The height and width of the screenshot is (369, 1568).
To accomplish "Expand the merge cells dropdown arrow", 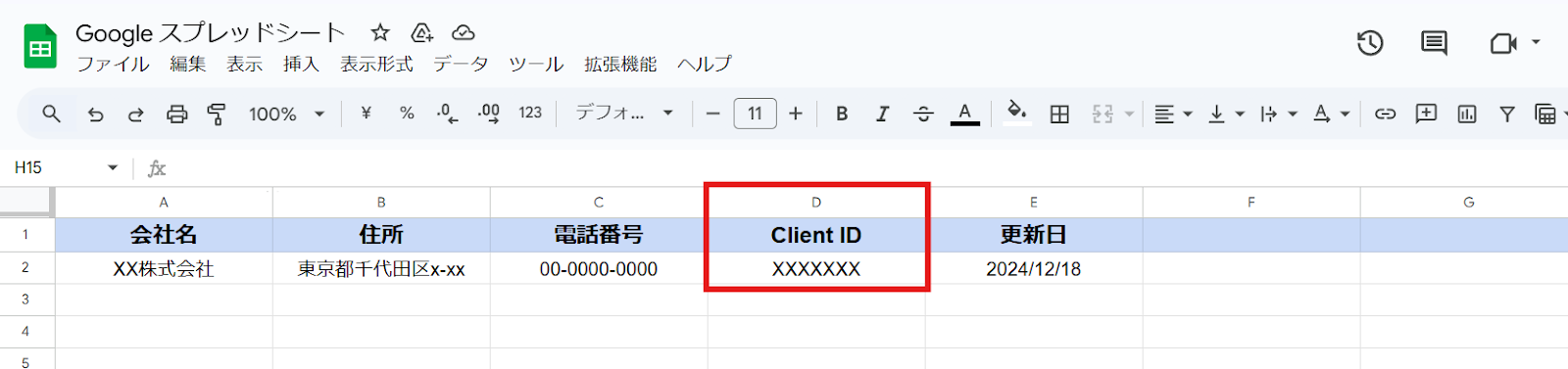I will pos(1129,115).
